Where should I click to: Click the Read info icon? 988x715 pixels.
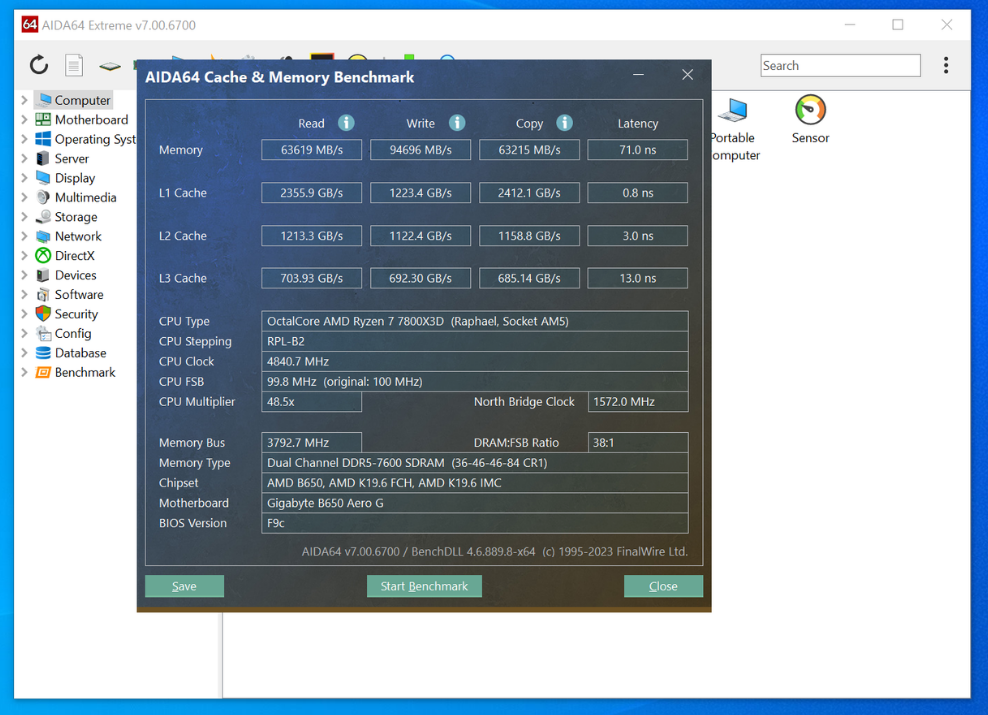tap(346, 123)
